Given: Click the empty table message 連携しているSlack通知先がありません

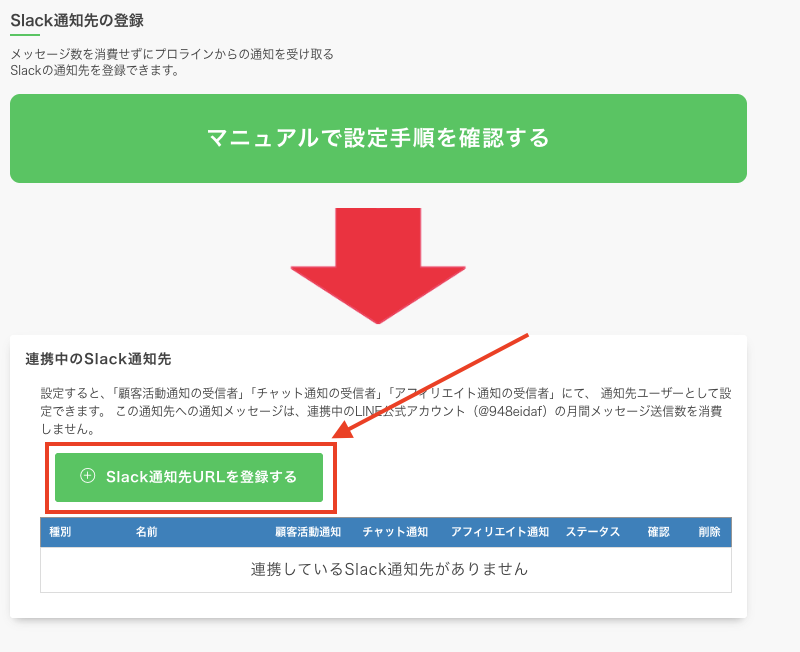Looking at the screenshot, I should click(388, 569).
